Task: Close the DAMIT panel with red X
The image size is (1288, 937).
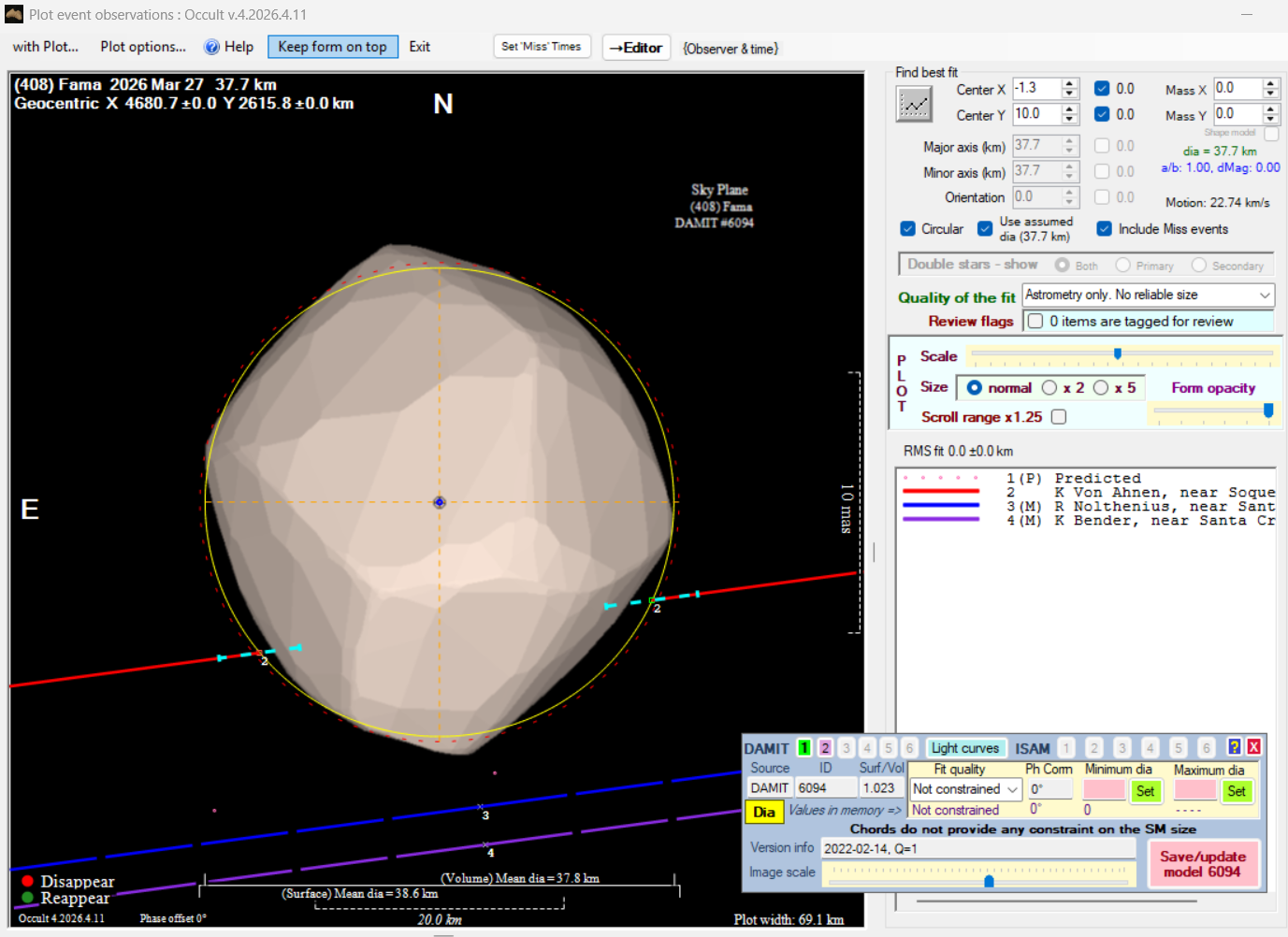Action: (1253, 746)
